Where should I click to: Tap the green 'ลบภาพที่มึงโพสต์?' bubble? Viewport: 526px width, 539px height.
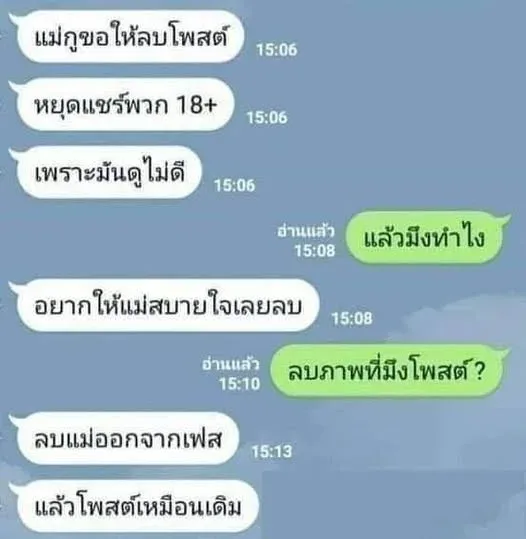tap(387, 371)
